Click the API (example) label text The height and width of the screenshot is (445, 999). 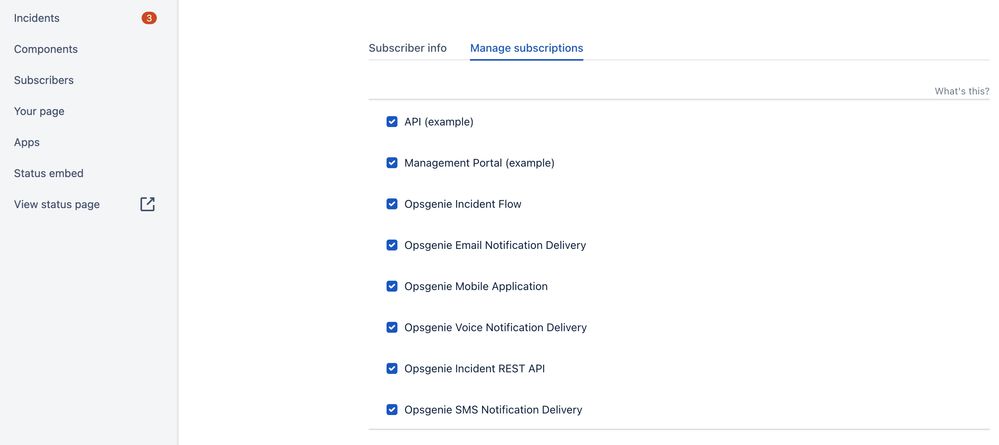(439, 122)
